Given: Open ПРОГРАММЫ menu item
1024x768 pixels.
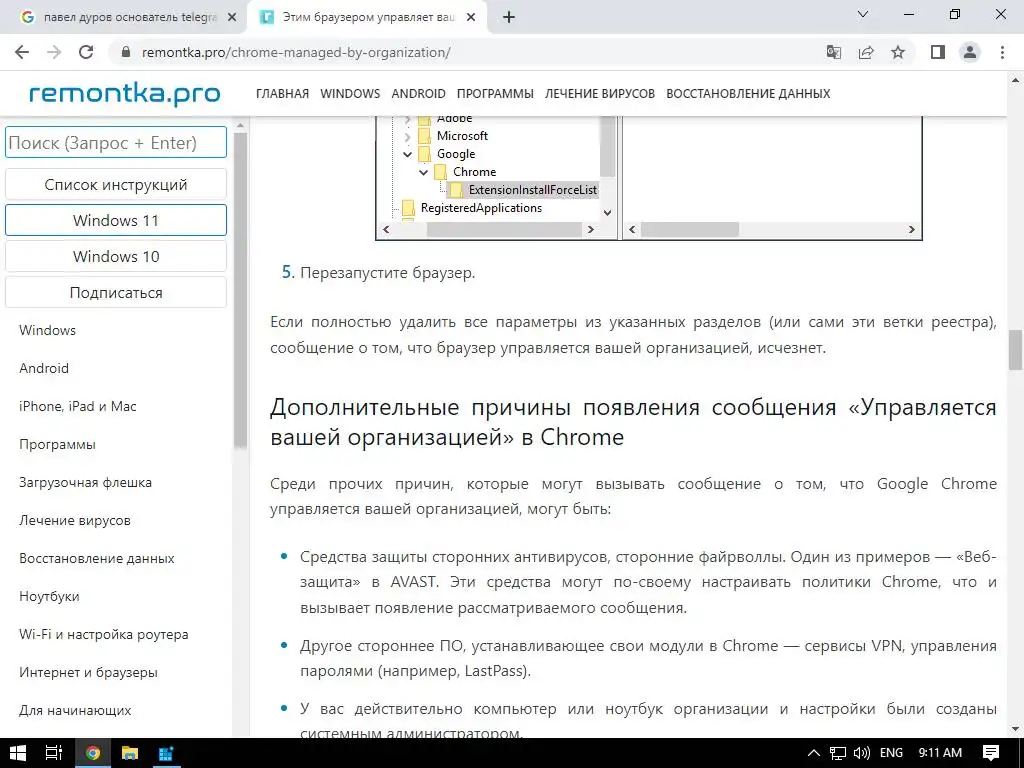Looking at the screenshot, I should tap(495, 93).
